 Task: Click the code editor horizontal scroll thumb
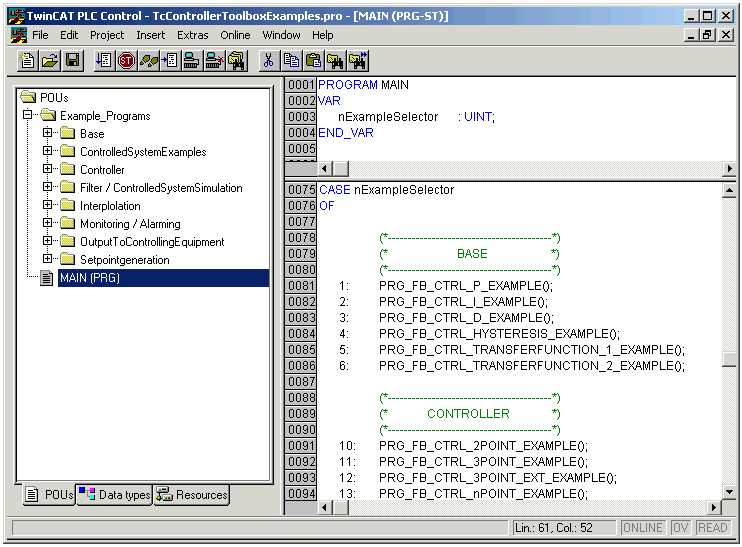pyautogui.click(x=341, y=508)
